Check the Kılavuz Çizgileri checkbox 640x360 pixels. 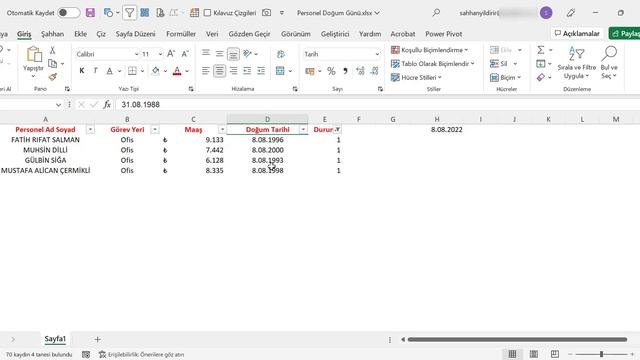click(x=207, y=13)
